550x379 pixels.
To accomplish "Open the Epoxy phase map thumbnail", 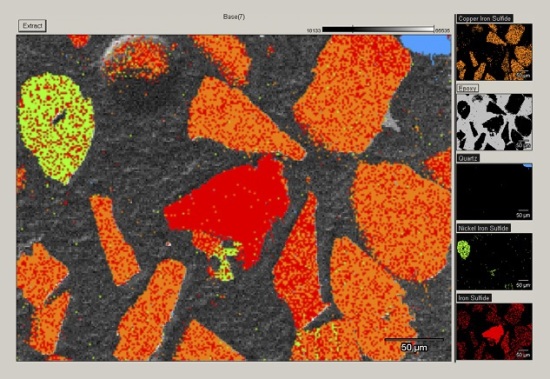I will pos(494,122).
